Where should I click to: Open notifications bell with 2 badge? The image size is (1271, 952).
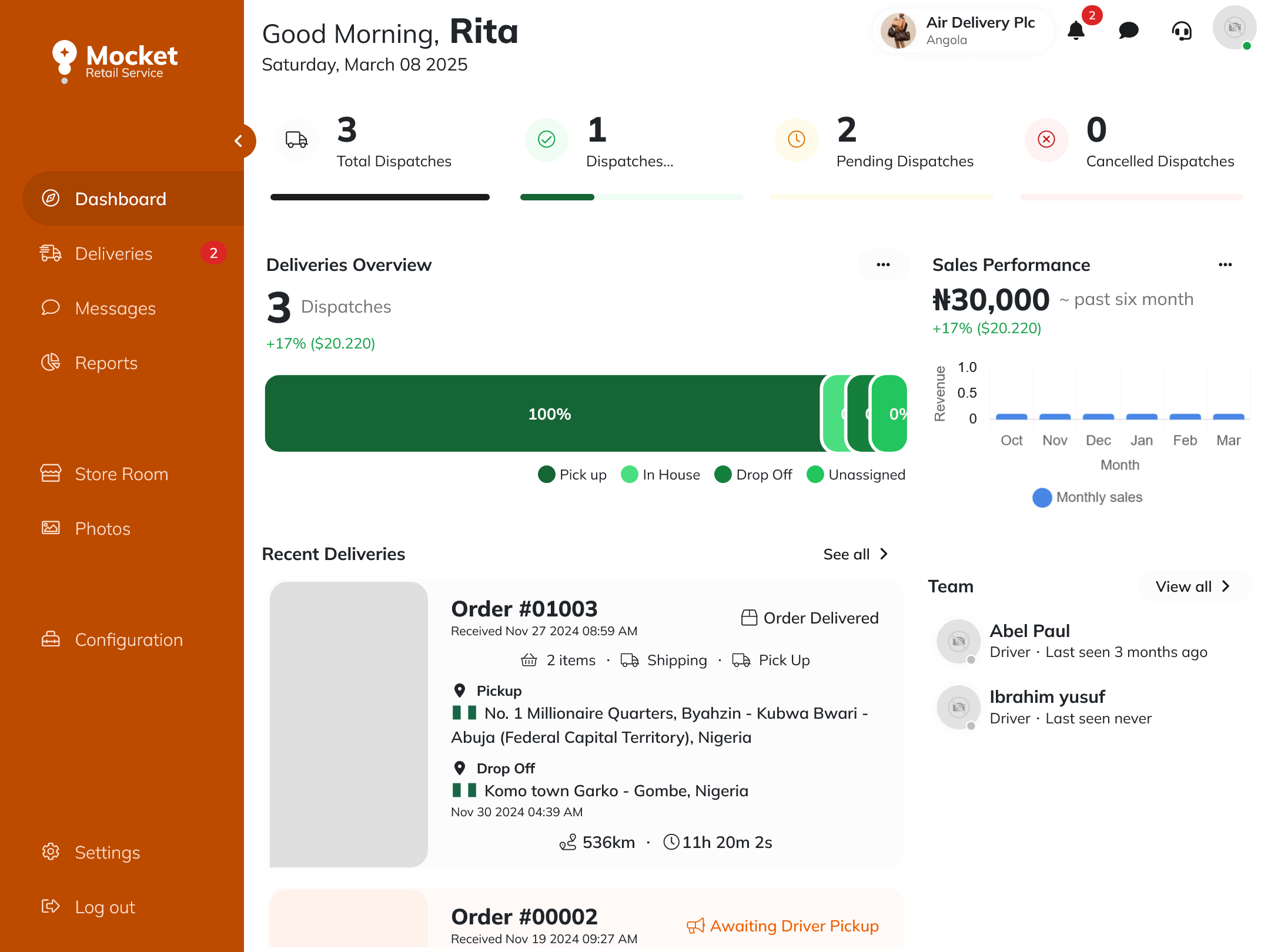click(x=1076, y=30)
